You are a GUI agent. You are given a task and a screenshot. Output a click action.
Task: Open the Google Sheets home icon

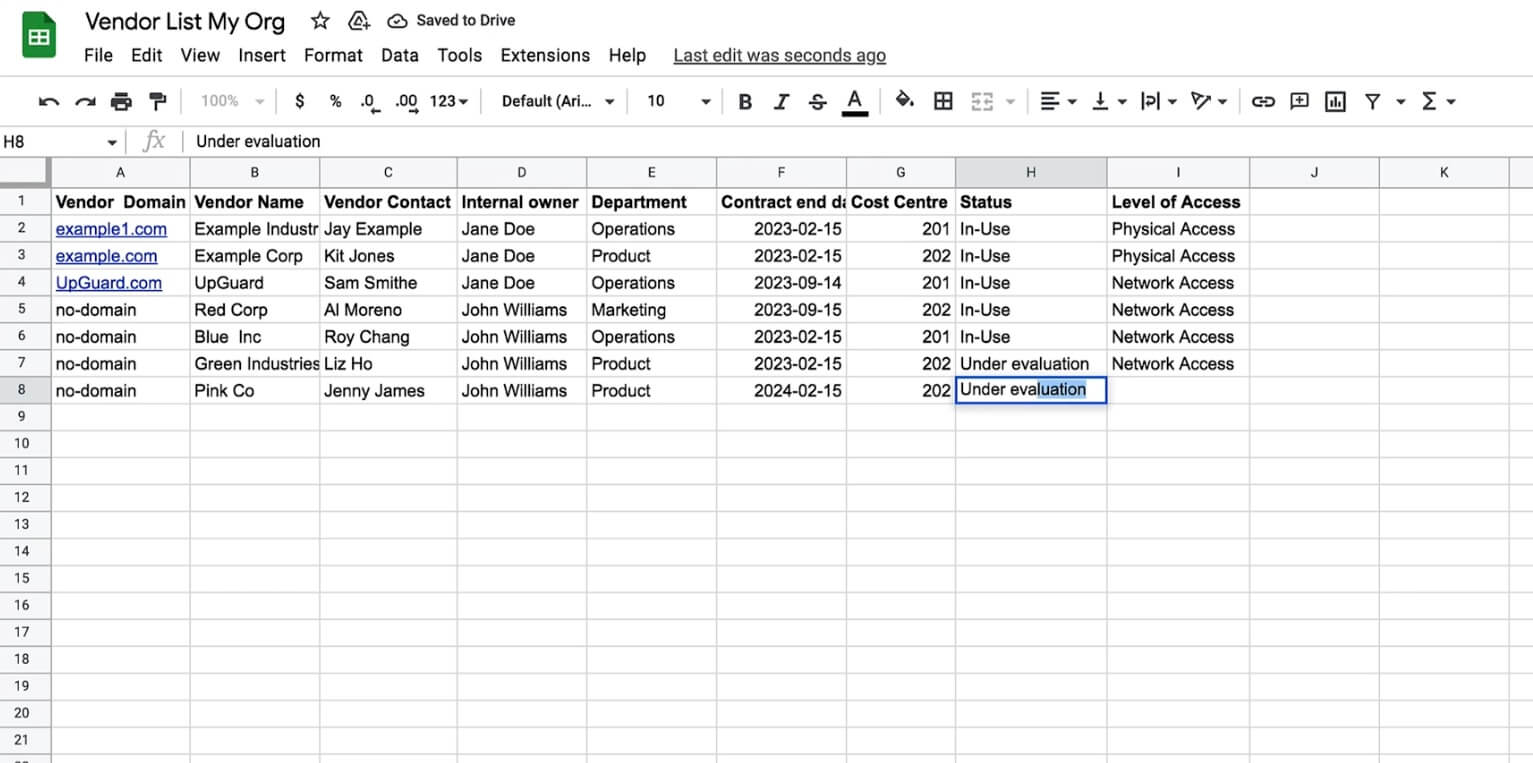coord(39,37)
